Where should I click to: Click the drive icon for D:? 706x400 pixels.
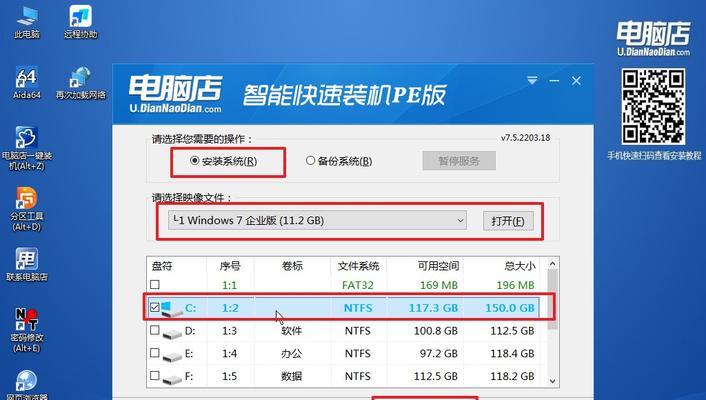tap(172, 333)
